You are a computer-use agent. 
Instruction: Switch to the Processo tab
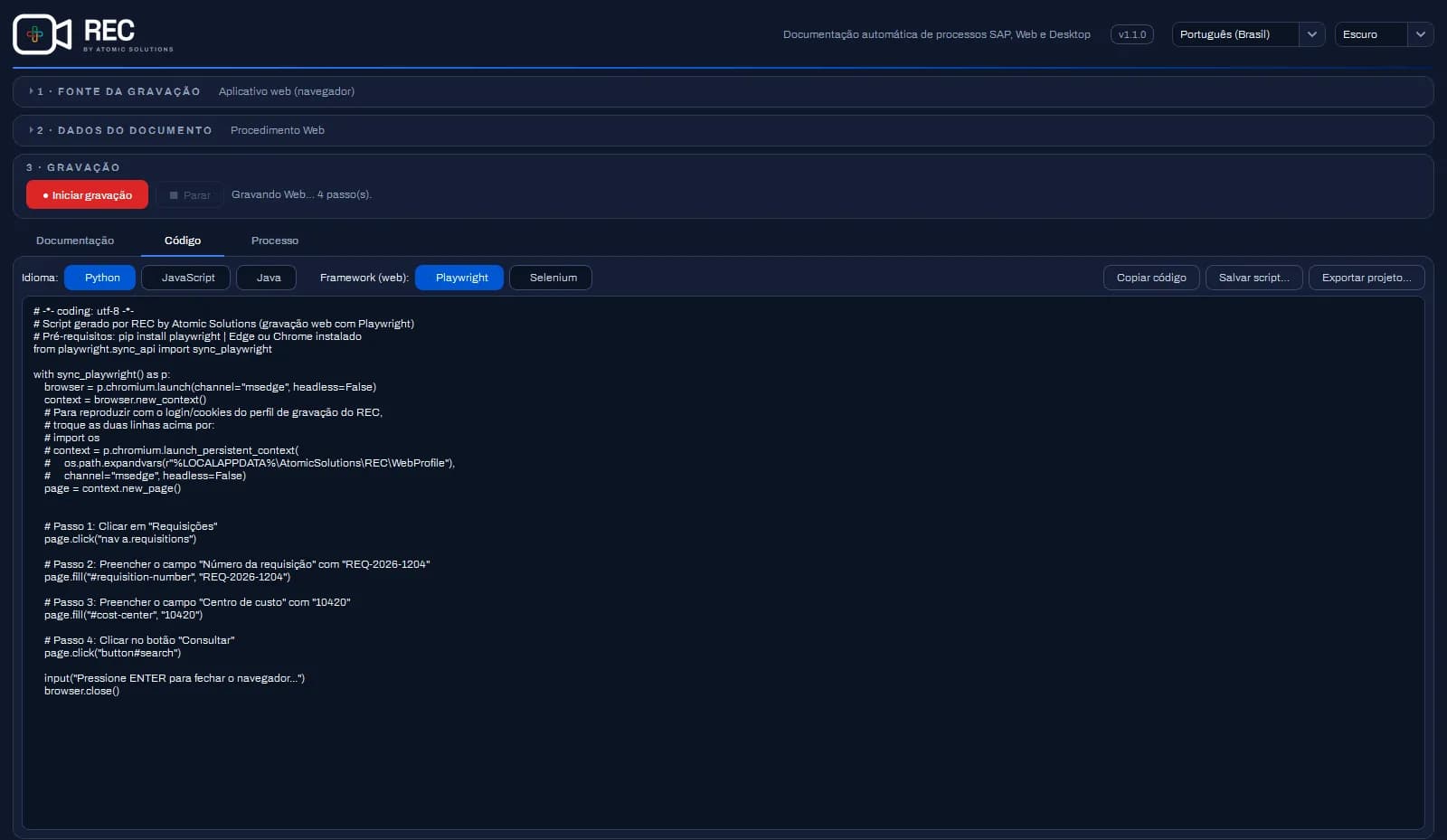(275, 241)
